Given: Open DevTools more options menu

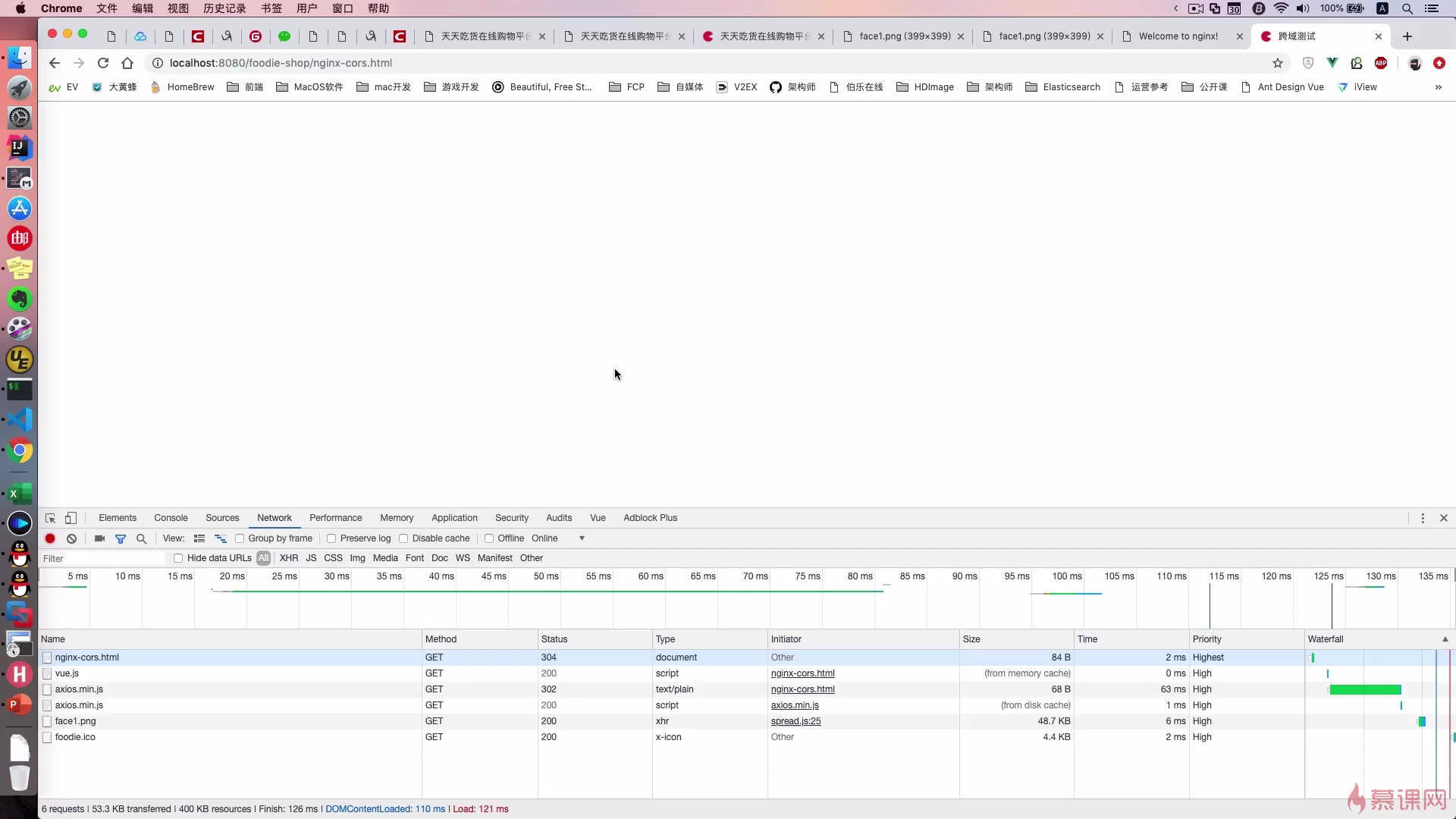Looking at the screenshot, I should click(1423, 518).
